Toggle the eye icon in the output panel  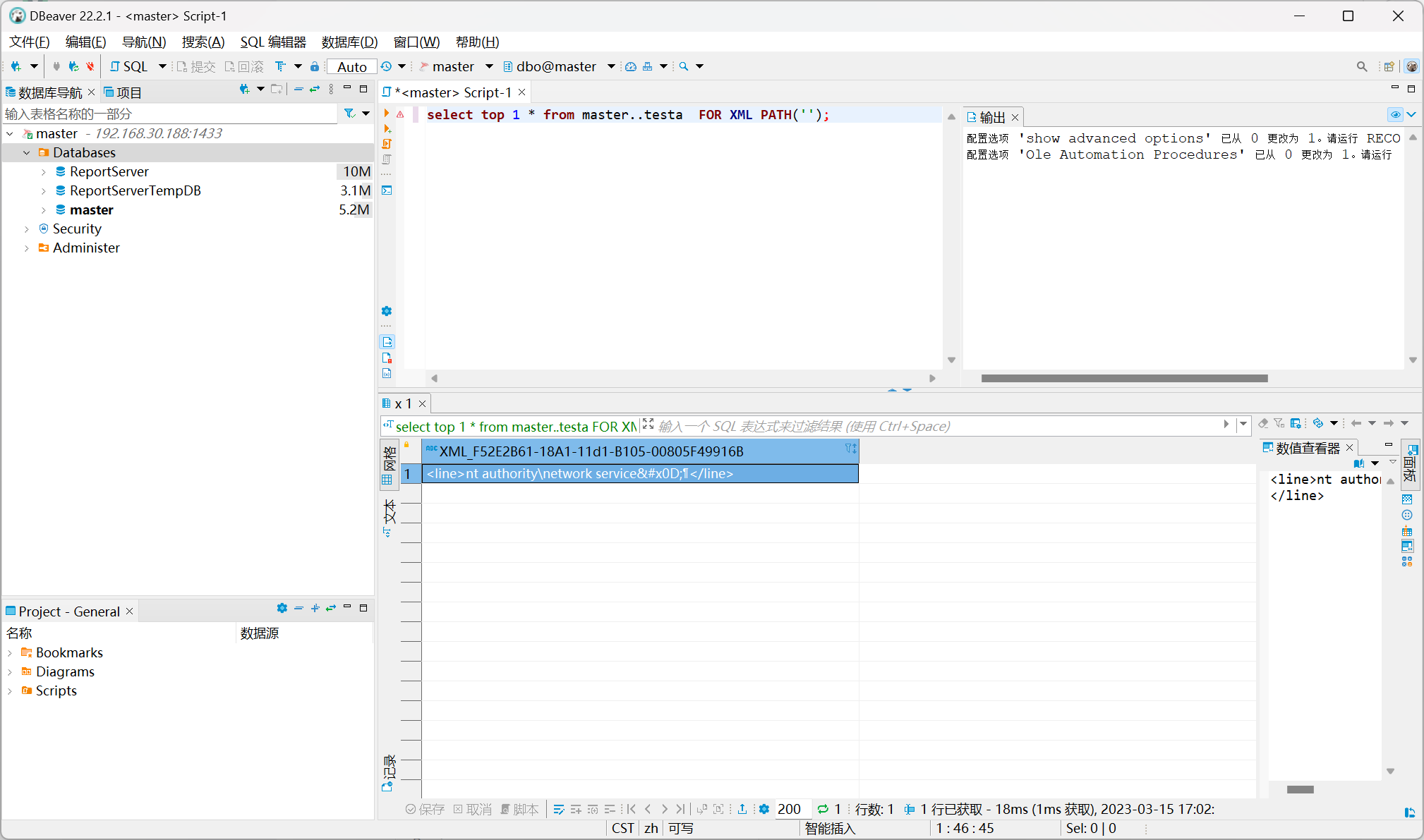1395,114
